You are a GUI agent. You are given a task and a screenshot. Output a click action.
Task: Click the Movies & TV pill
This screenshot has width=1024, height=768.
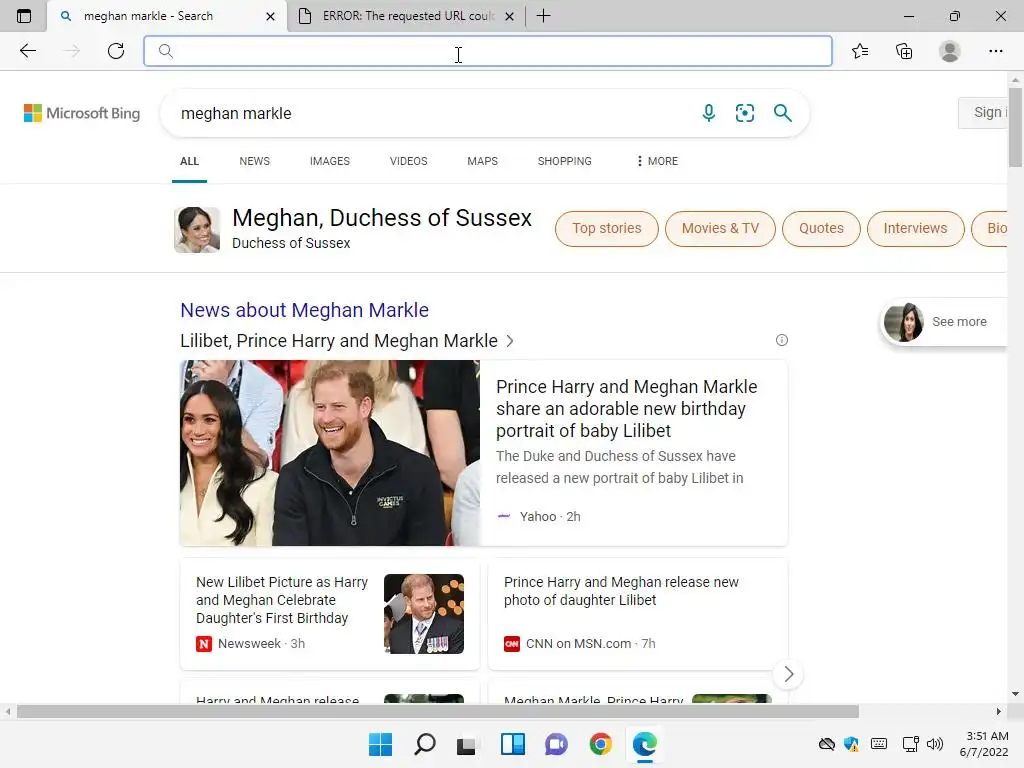[720, 229]
